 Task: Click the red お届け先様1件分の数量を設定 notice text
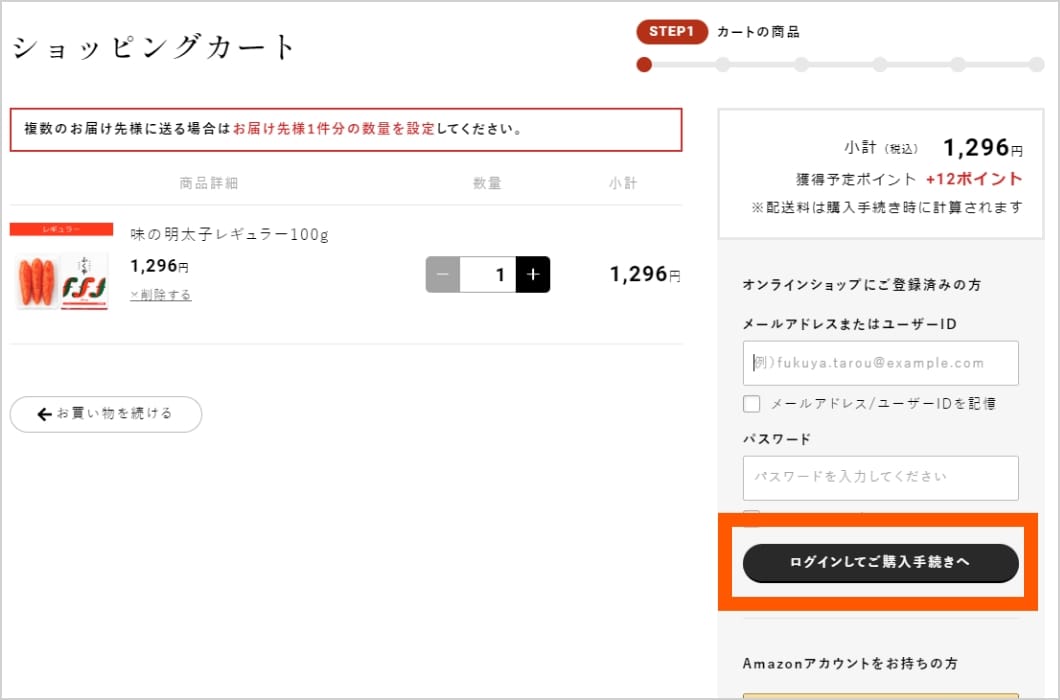click(333, 129)
